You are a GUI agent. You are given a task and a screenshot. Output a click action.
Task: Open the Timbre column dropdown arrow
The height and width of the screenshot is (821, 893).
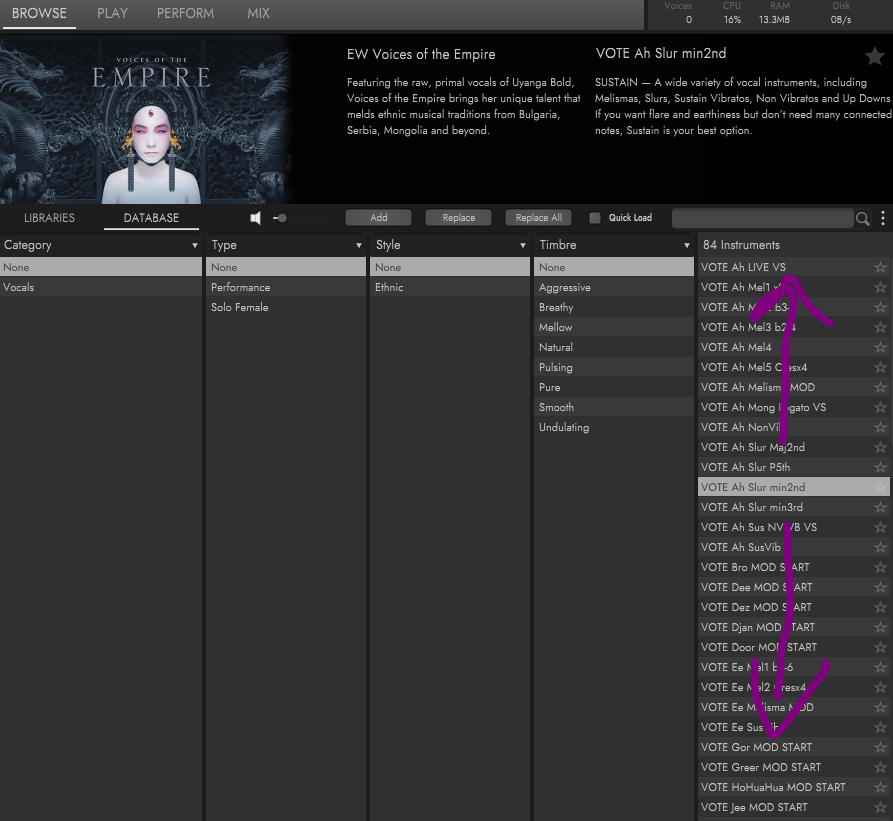(x=687, y=245)
